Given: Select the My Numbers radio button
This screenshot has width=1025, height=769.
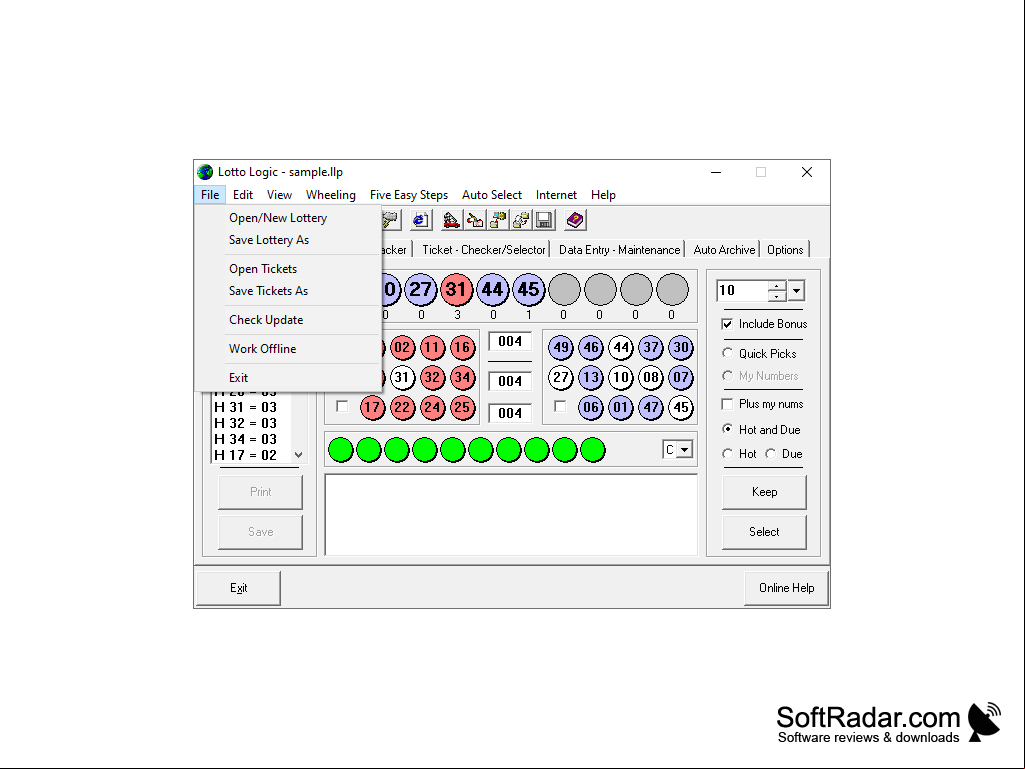Looking at the screenshot, I should click(728, 375).
